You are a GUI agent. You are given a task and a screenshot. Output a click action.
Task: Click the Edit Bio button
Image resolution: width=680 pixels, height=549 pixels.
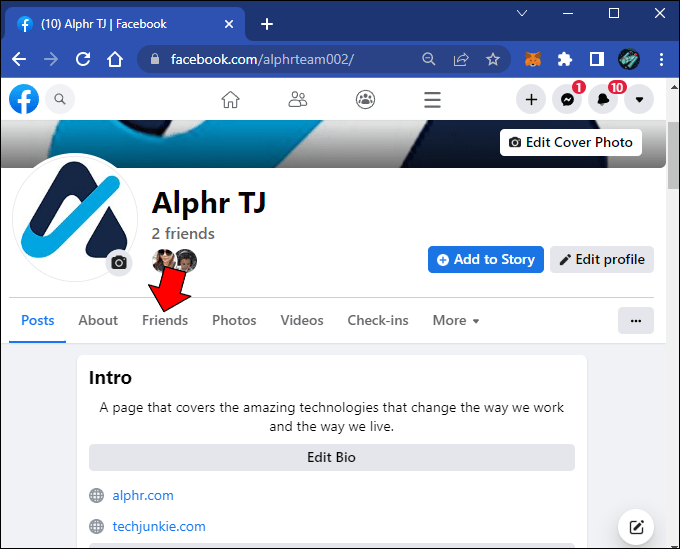[332, 458]
